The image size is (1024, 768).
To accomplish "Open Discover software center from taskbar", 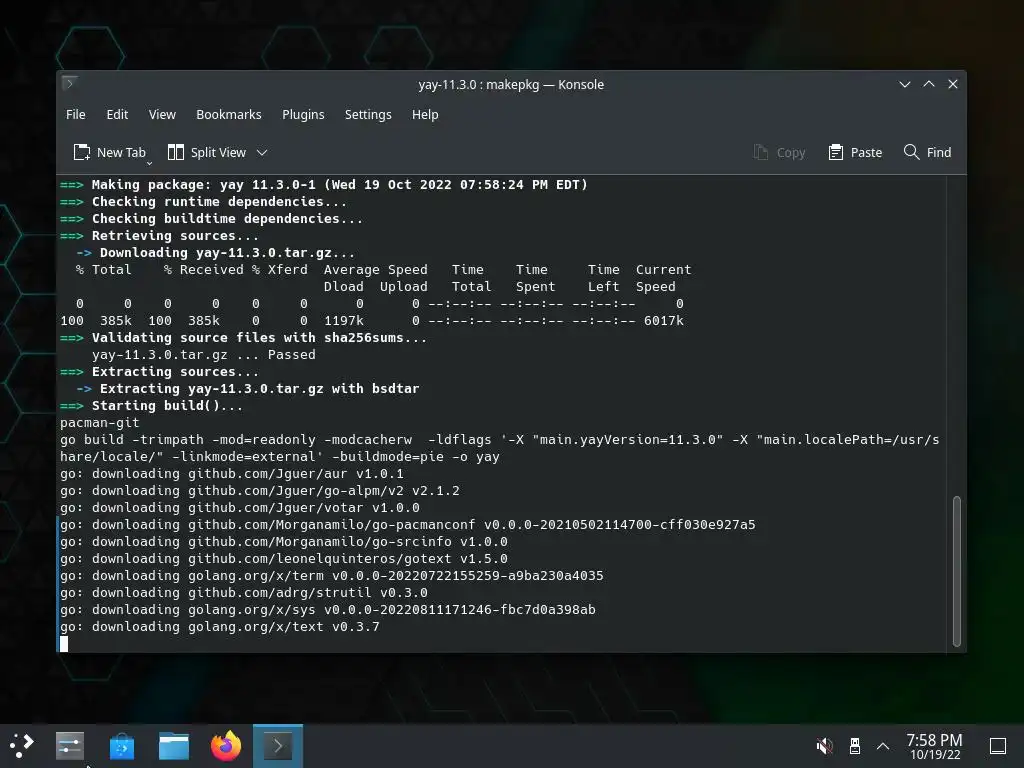I will pyautogui.click(x=121, y=745).
